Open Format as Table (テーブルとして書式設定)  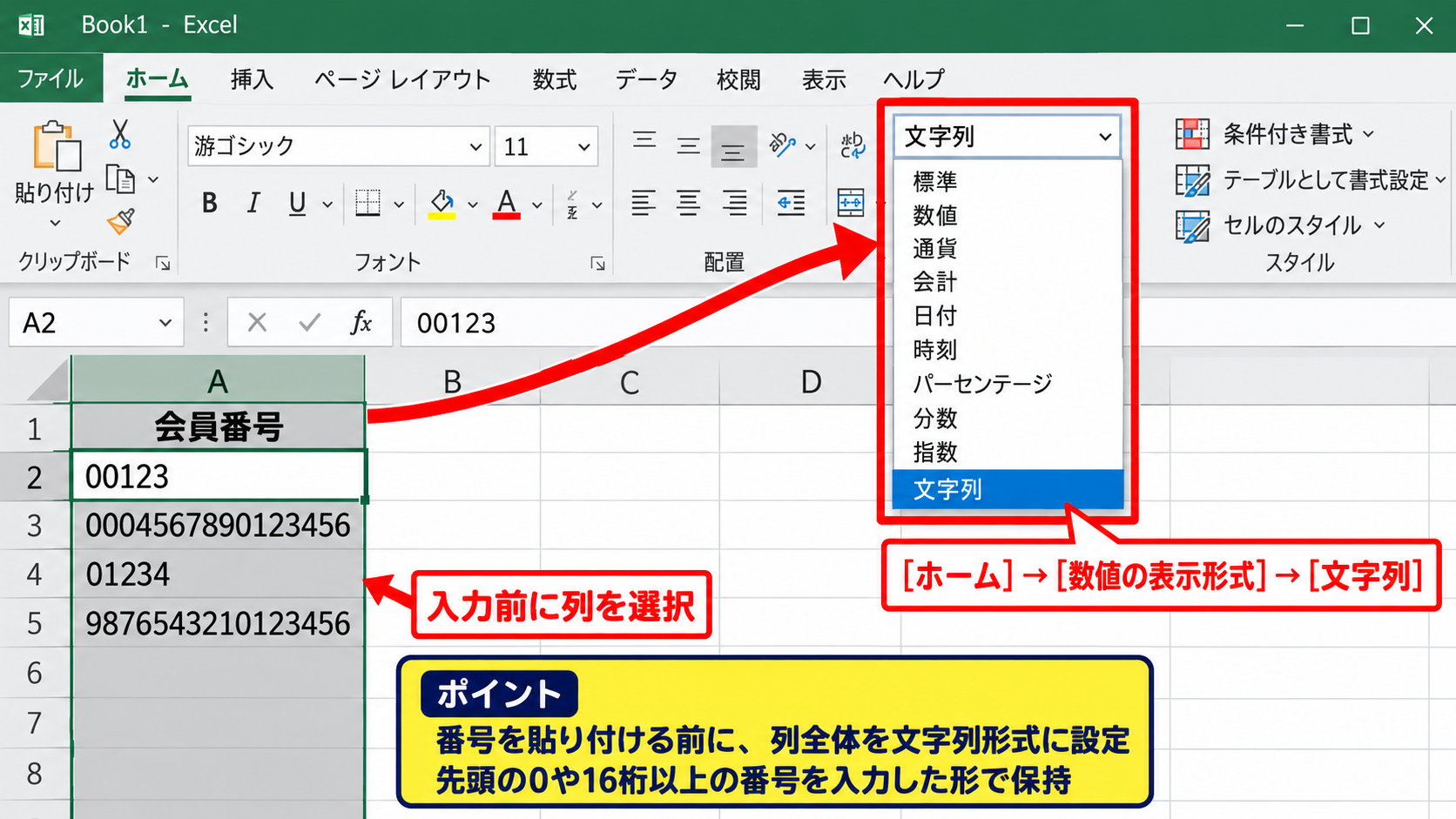coord(1311,180)
